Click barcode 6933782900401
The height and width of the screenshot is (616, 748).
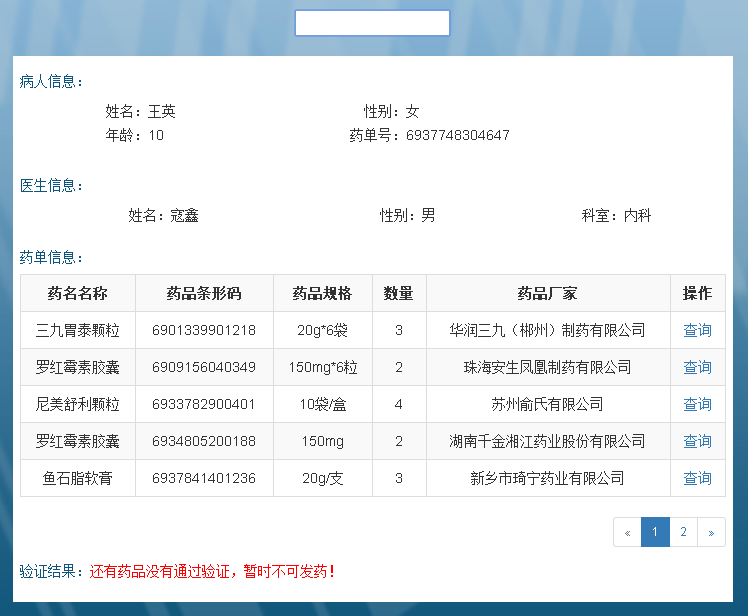tap(204, 404)
